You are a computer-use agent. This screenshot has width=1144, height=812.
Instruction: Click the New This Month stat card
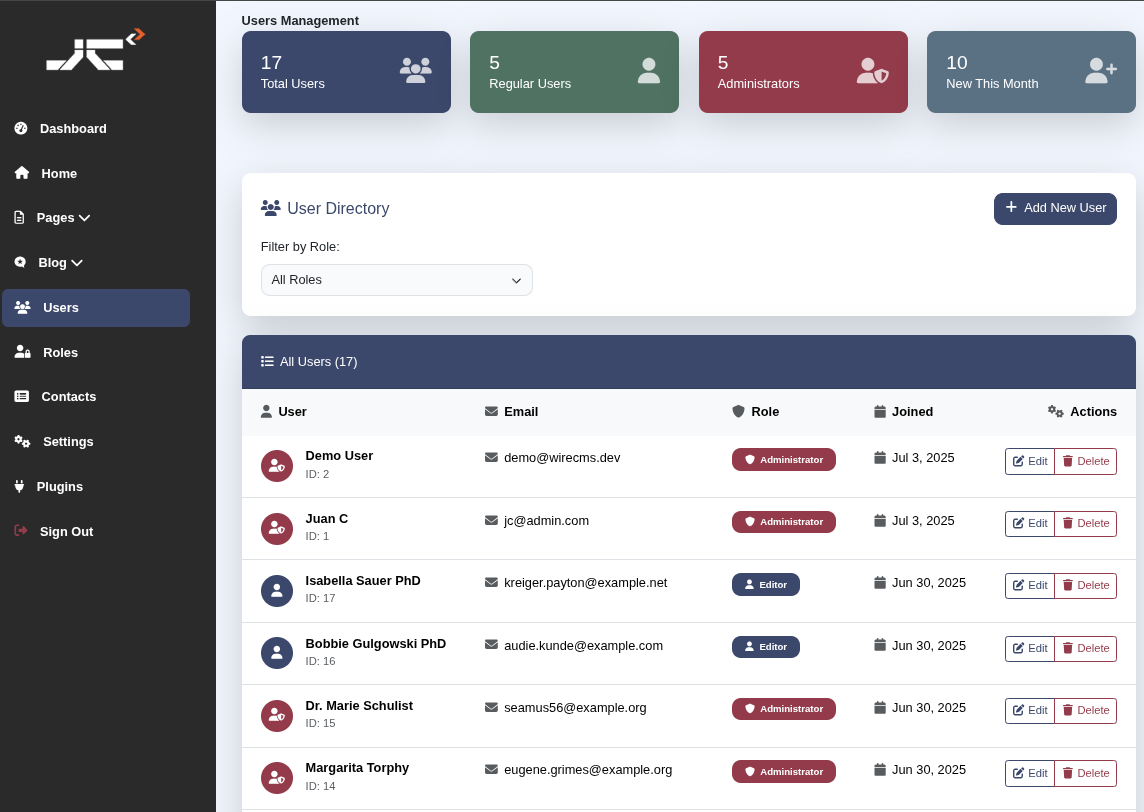(x=1031, y=71)
